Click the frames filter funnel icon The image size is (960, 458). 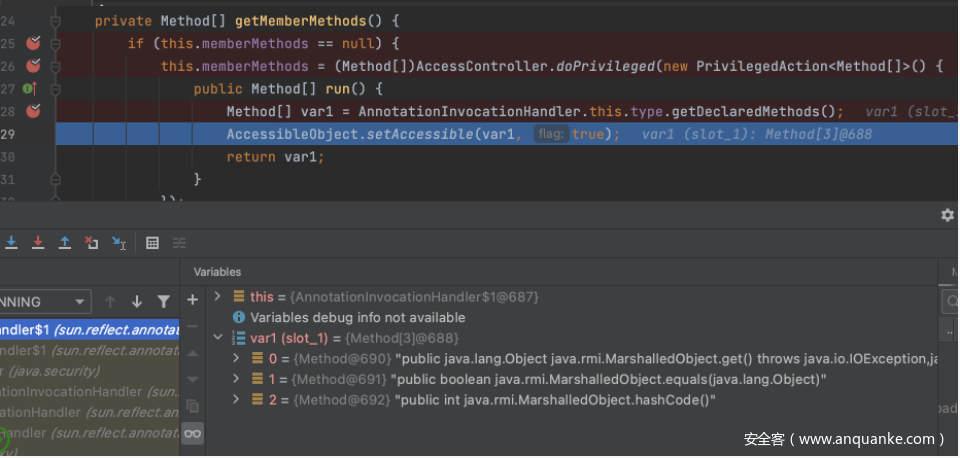click(x=164, y=301)
